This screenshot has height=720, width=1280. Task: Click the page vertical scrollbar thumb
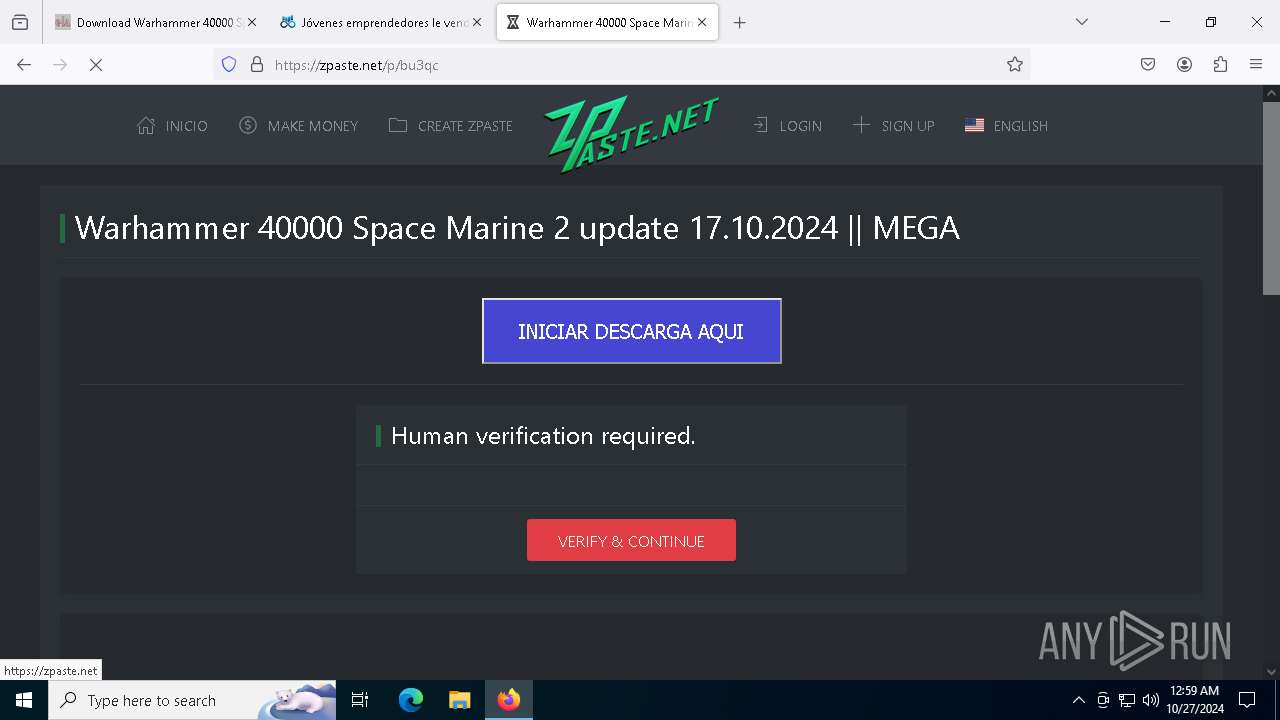point(1271,197)
